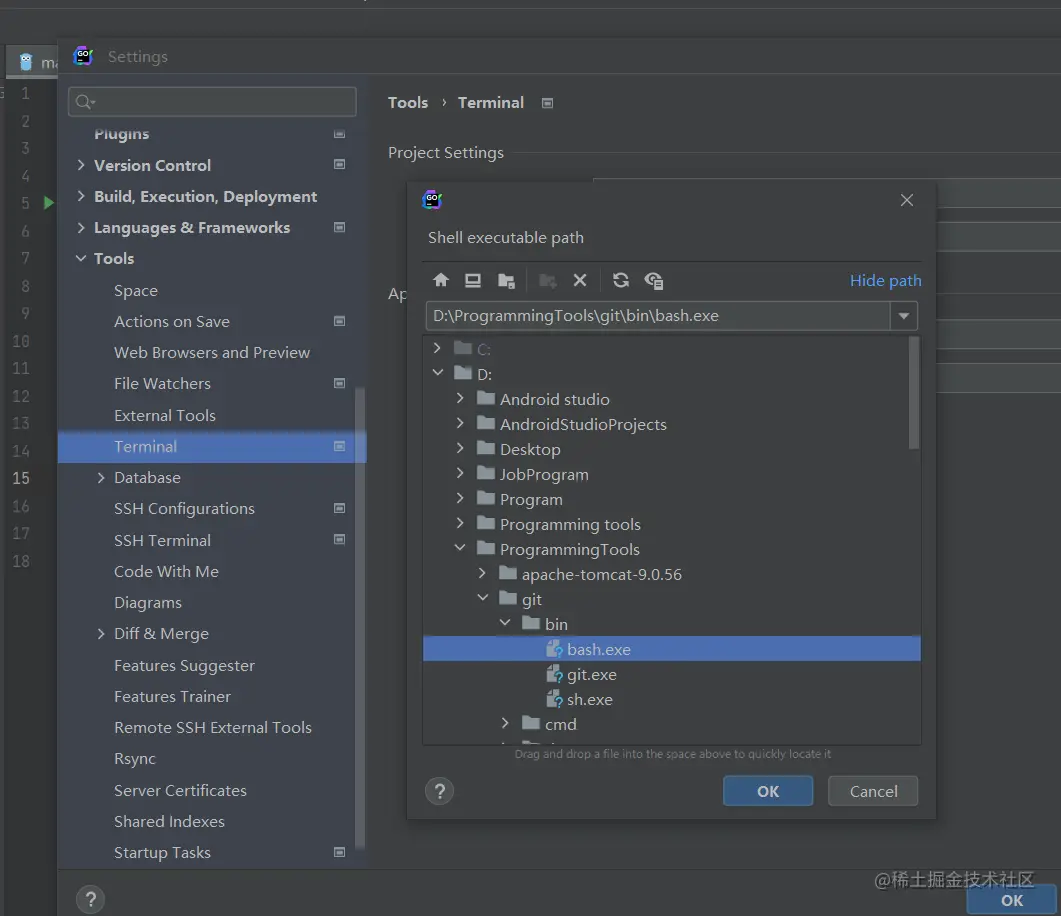Expand the Diff & Merge settings node
The image size is (1061, 916).
(x=101, y=634)
